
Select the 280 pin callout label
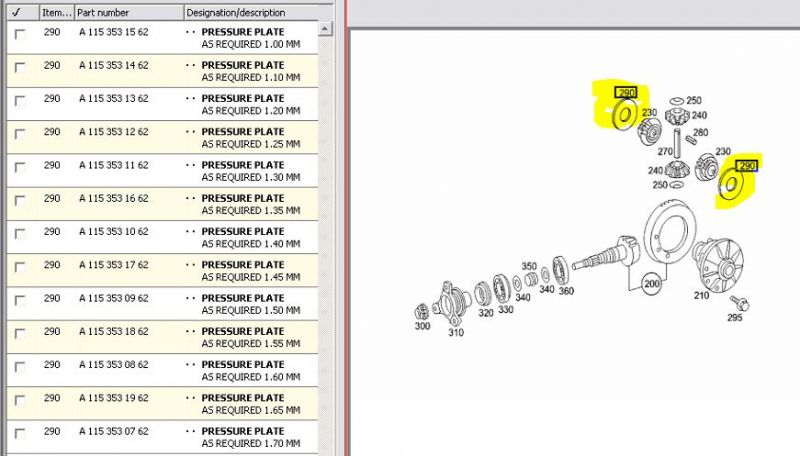coord(701,132)
